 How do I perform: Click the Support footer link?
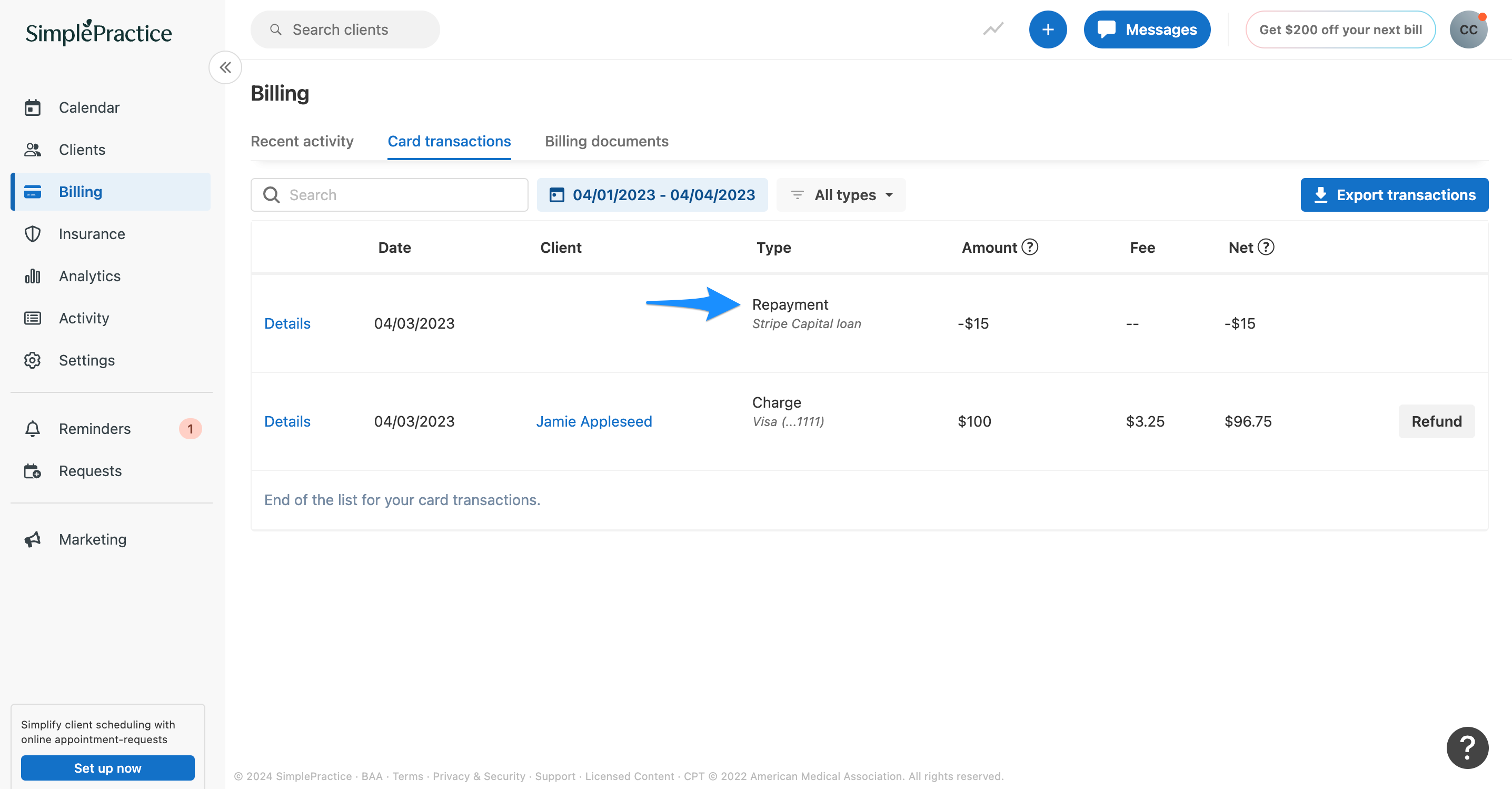coord(555,776)
